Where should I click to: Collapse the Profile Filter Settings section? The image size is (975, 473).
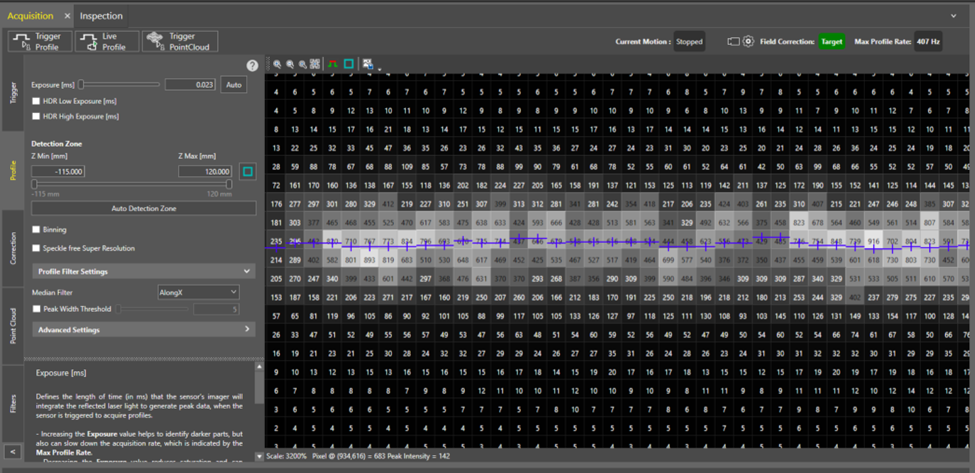click(x=247, y=271)
